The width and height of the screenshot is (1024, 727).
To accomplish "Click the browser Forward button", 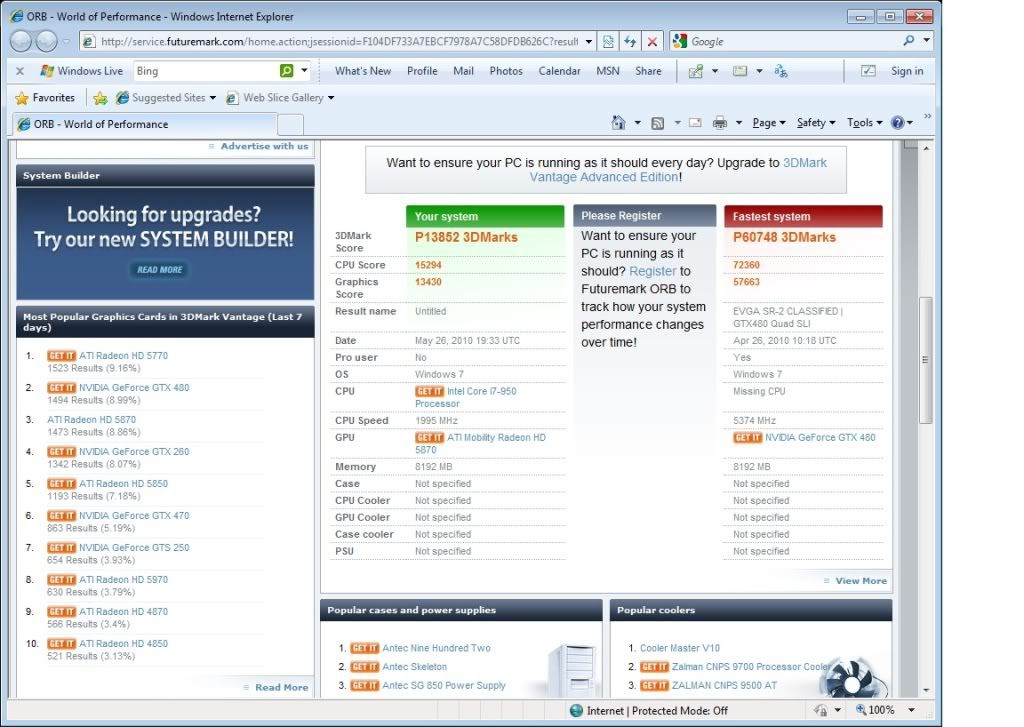I will click(x=46, y=41).
